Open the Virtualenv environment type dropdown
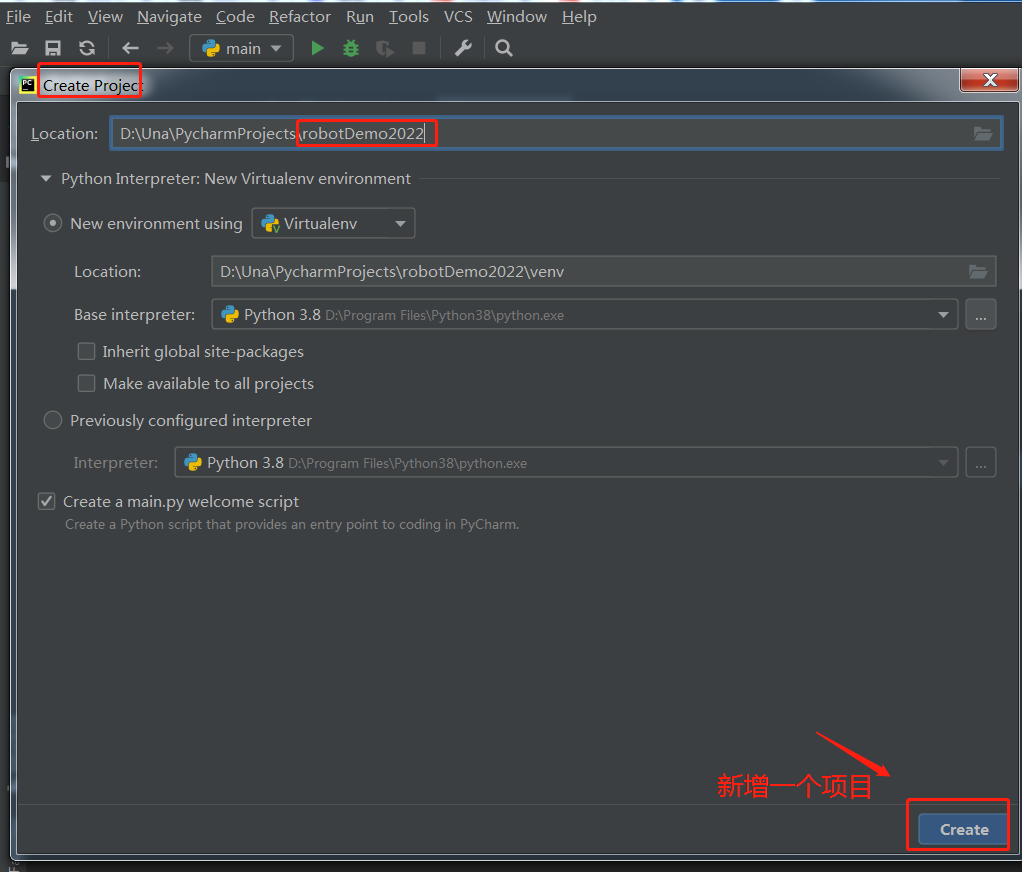 (x=400, y=223)
